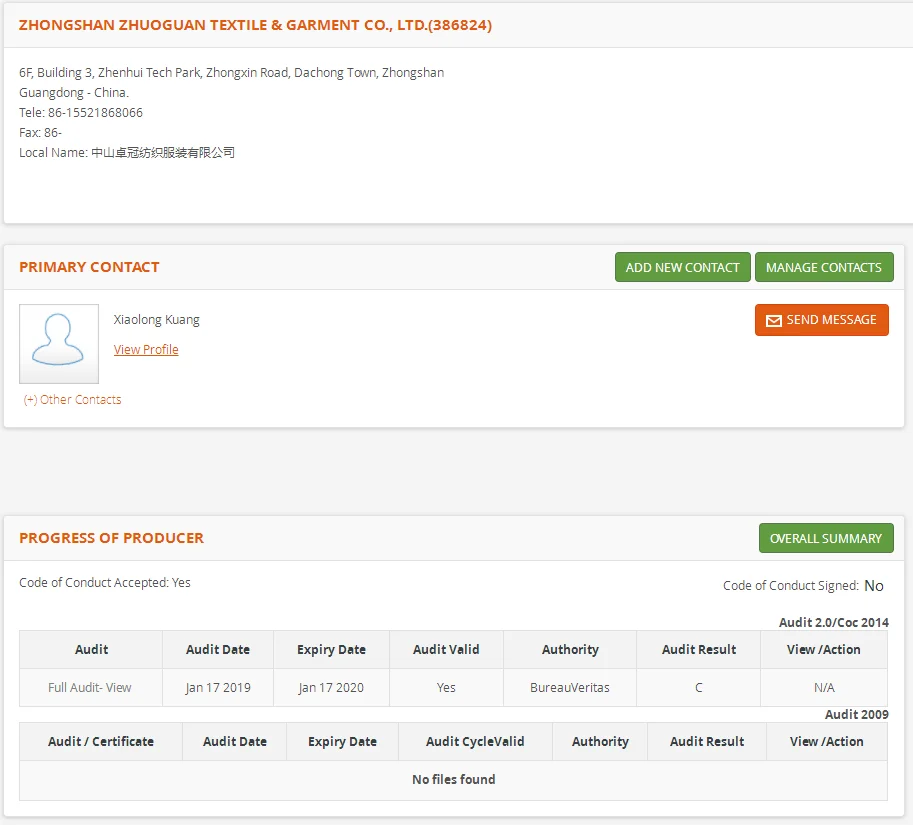This screenshot has height=825, width=913.
Task: Click the Audit Valid cell Yes
Action: click(446, 688)
